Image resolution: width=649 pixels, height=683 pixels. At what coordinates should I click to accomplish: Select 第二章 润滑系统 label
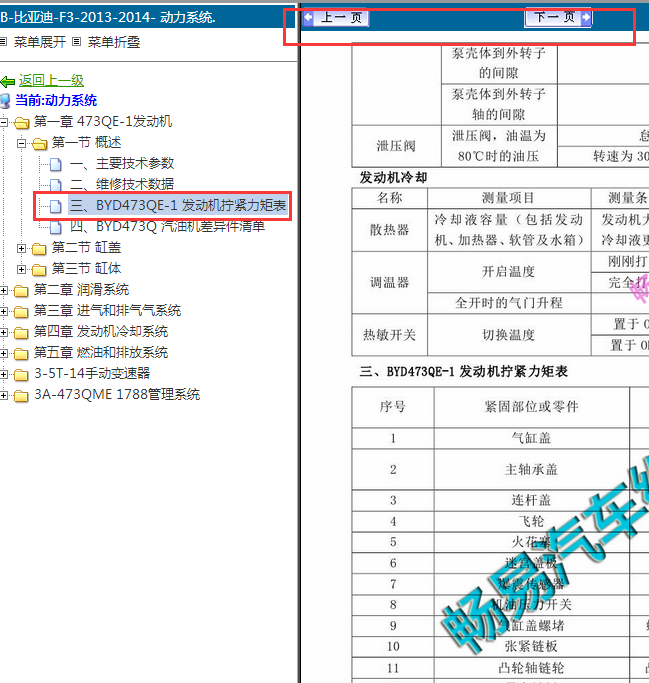81,289
